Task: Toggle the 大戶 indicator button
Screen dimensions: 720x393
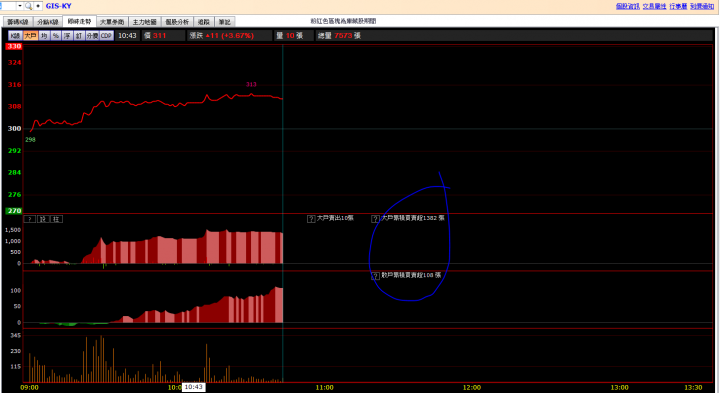Action: pyautogui.click(x=31, y=35)
